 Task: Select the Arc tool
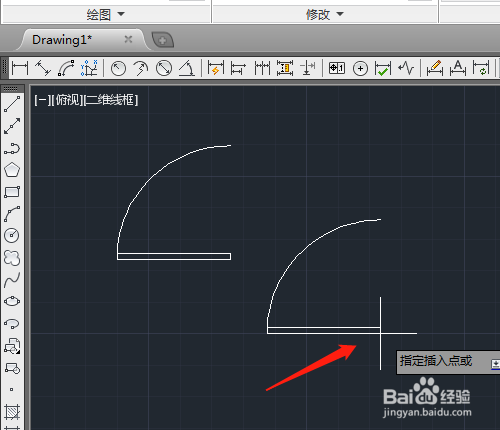[12, 214]
